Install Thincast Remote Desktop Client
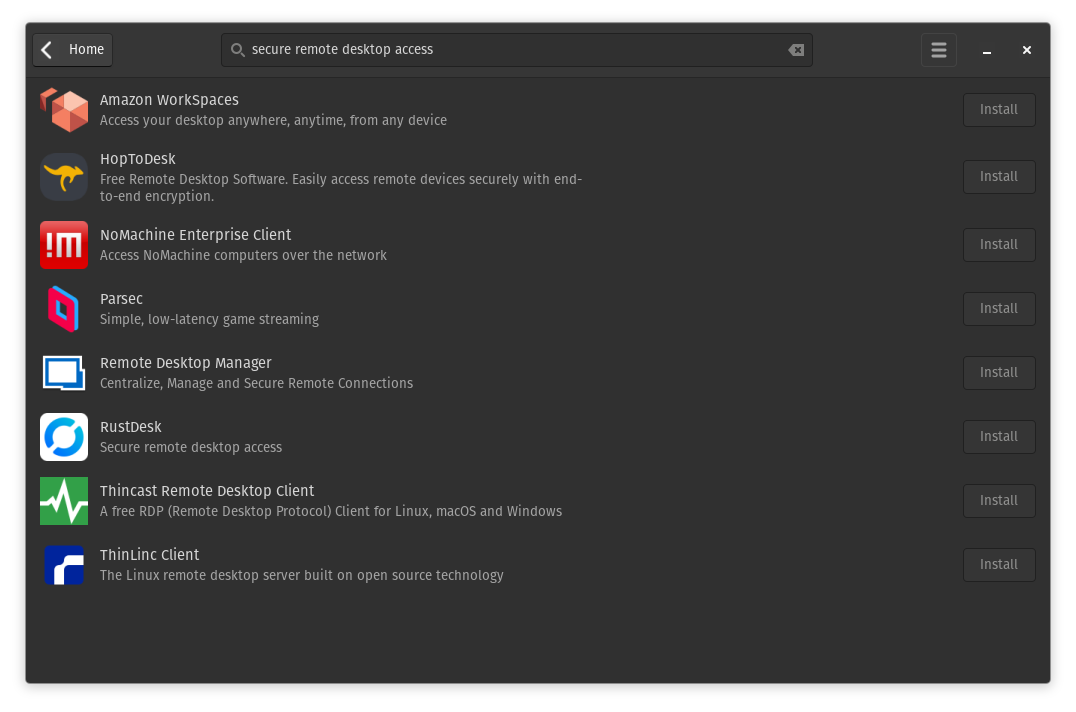1076x712 pixels. [x=999, y=501]
